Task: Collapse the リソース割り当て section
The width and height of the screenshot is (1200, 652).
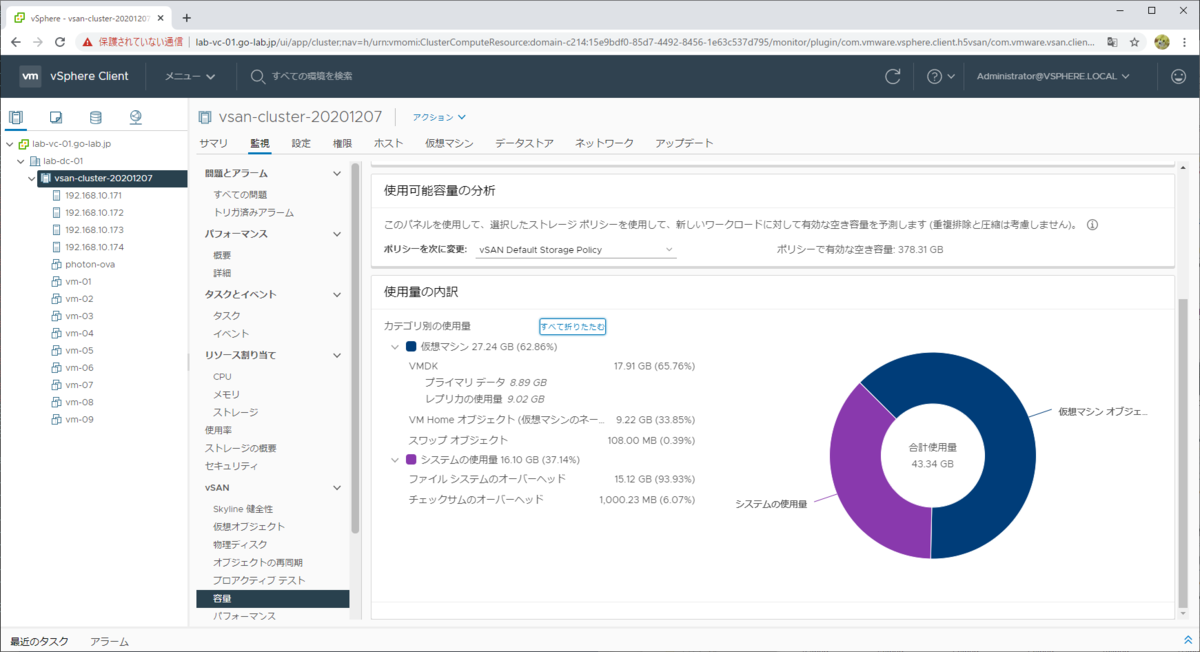Action: tap(337, 355)
